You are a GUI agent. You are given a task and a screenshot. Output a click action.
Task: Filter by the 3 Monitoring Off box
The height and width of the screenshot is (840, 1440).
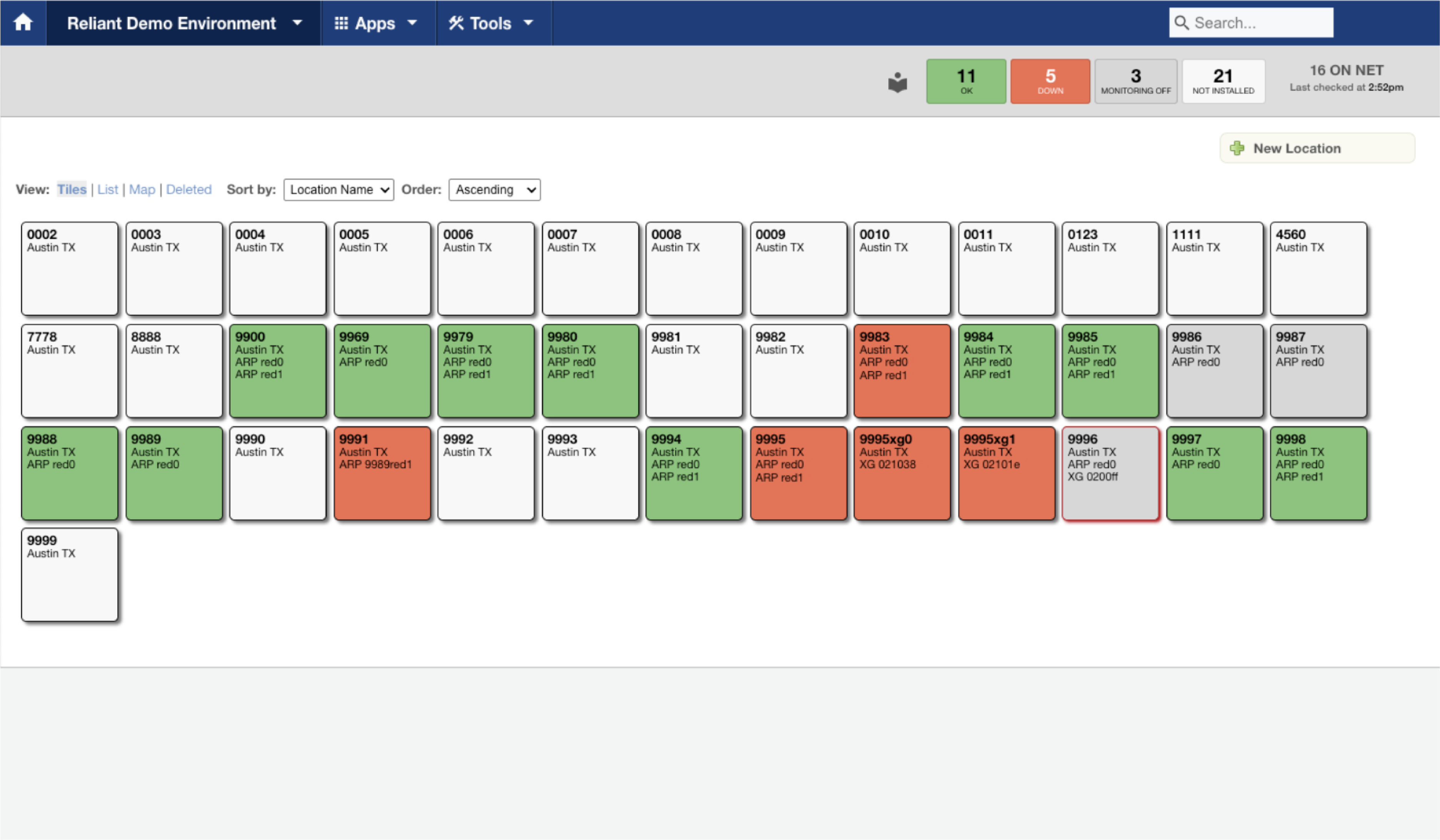[1135, 81]
